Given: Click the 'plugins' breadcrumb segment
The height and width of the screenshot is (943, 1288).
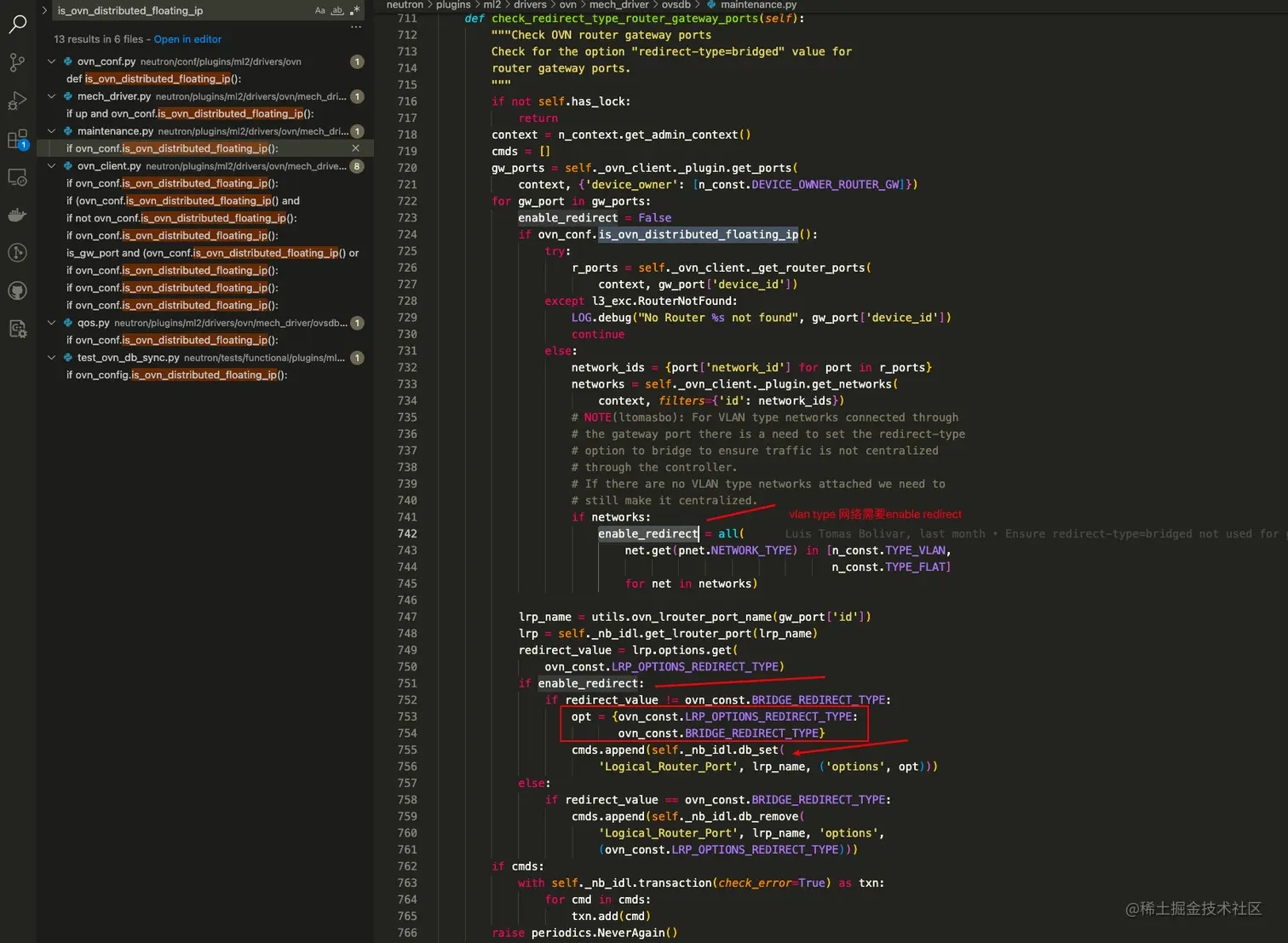Looking at the screenshot, I should point(453,5).
